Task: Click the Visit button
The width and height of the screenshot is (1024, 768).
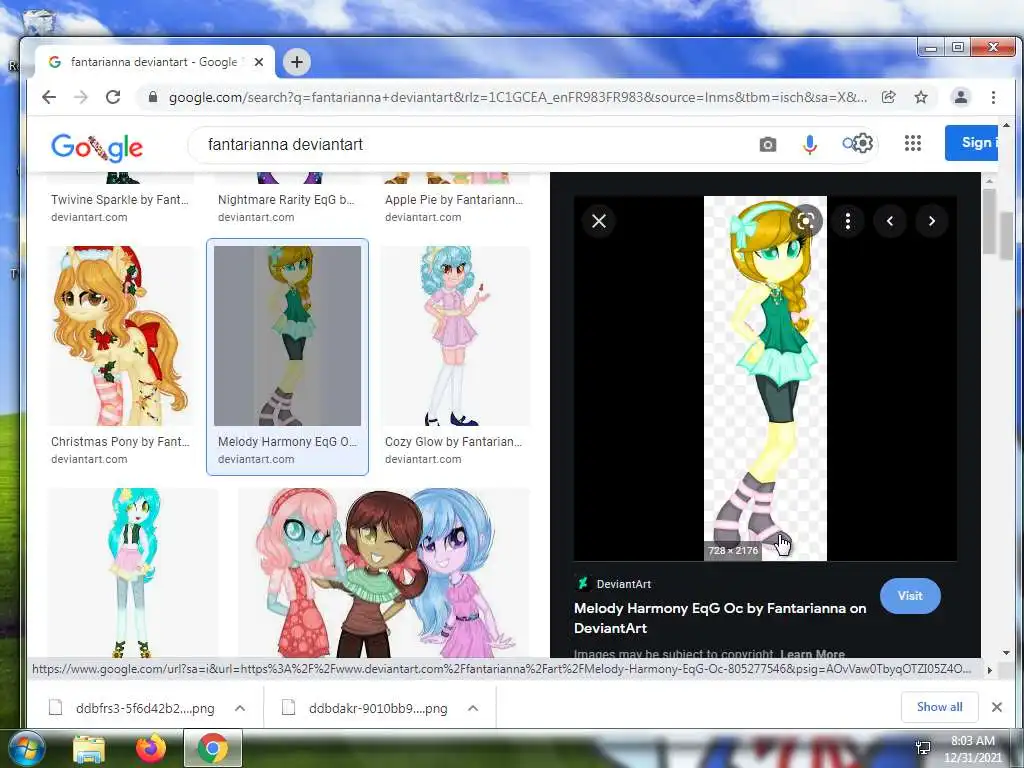Action: pos(910,596)
